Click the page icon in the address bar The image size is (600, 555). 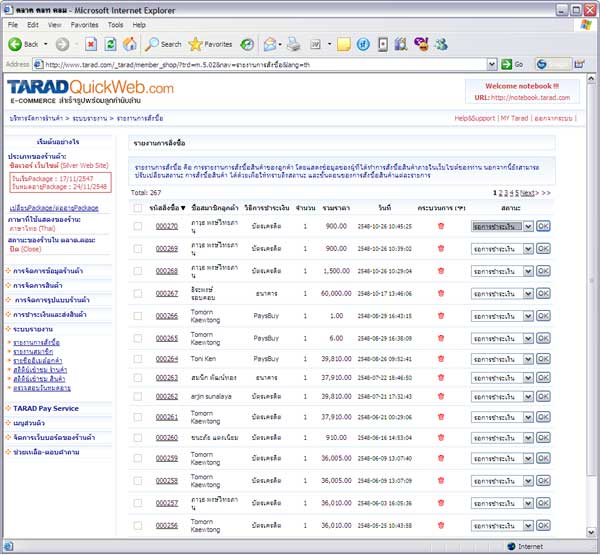[x=38, y=64]
